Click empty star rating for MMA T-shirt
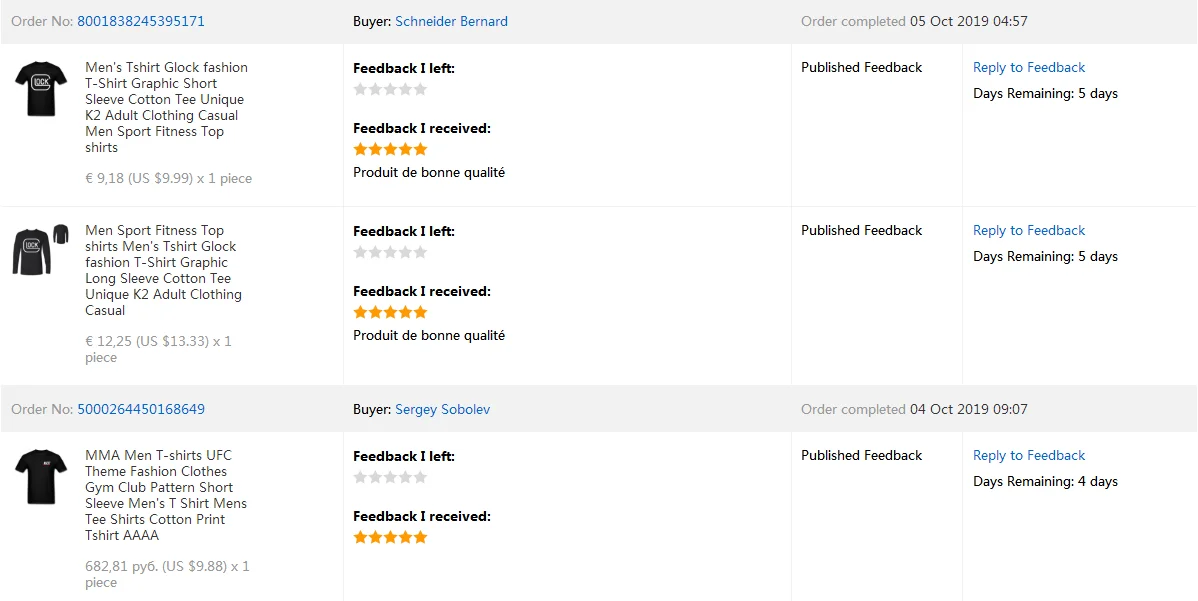This screenshot has height=601, width=1198. coord(390,477)
